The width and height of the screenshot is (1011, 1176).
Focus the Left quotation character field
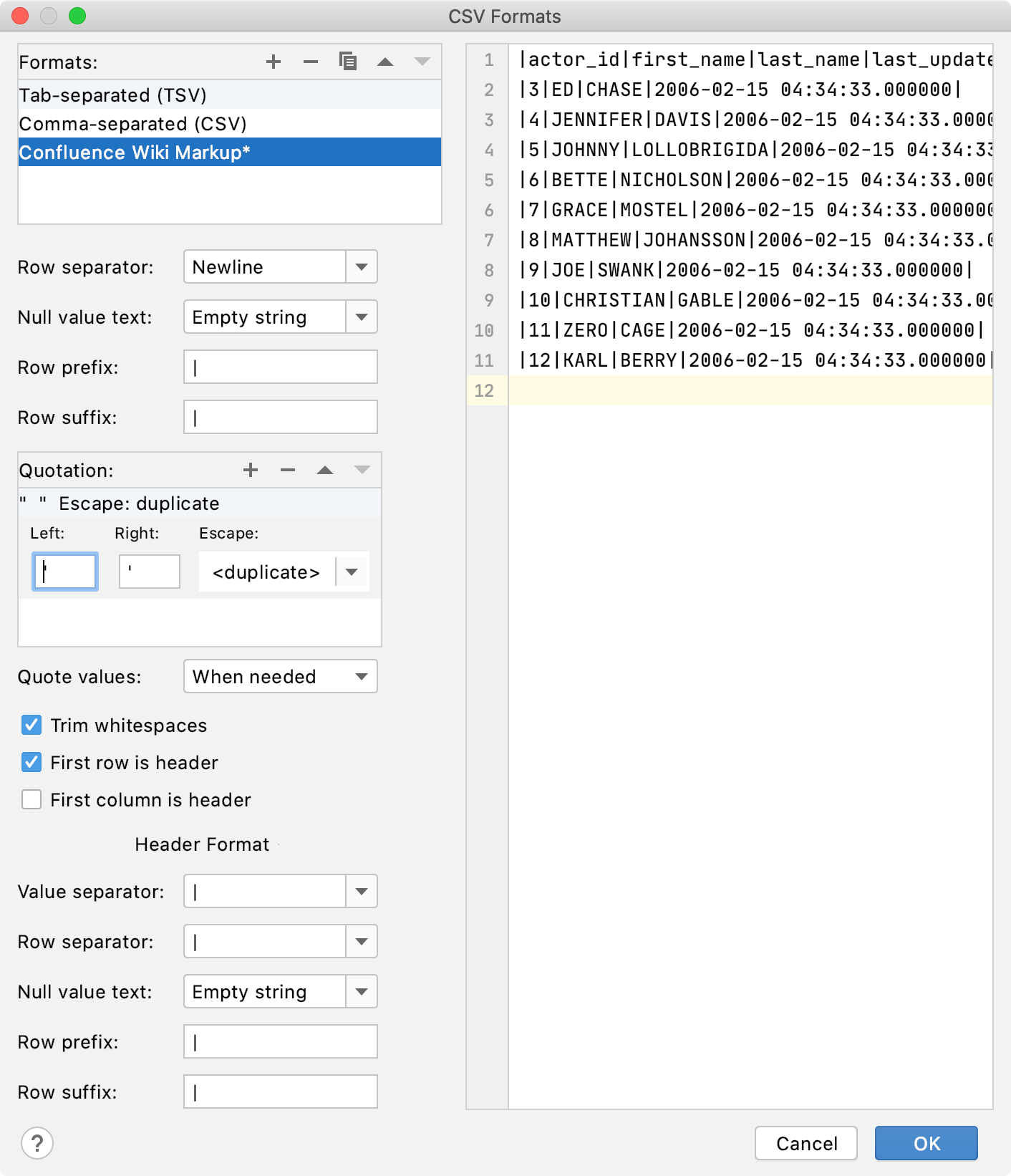pos(65,572)
